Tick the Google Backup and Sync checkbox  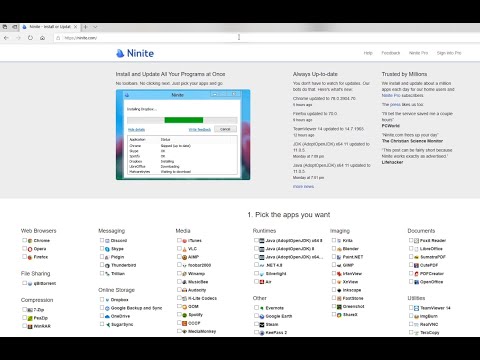(102, 308)
